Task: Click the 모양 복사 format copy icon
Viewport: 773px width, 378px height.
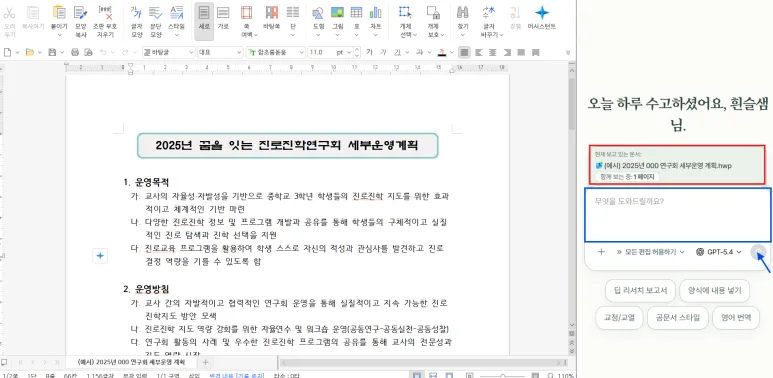Action: pyautogui.click(x=80, y=13)
